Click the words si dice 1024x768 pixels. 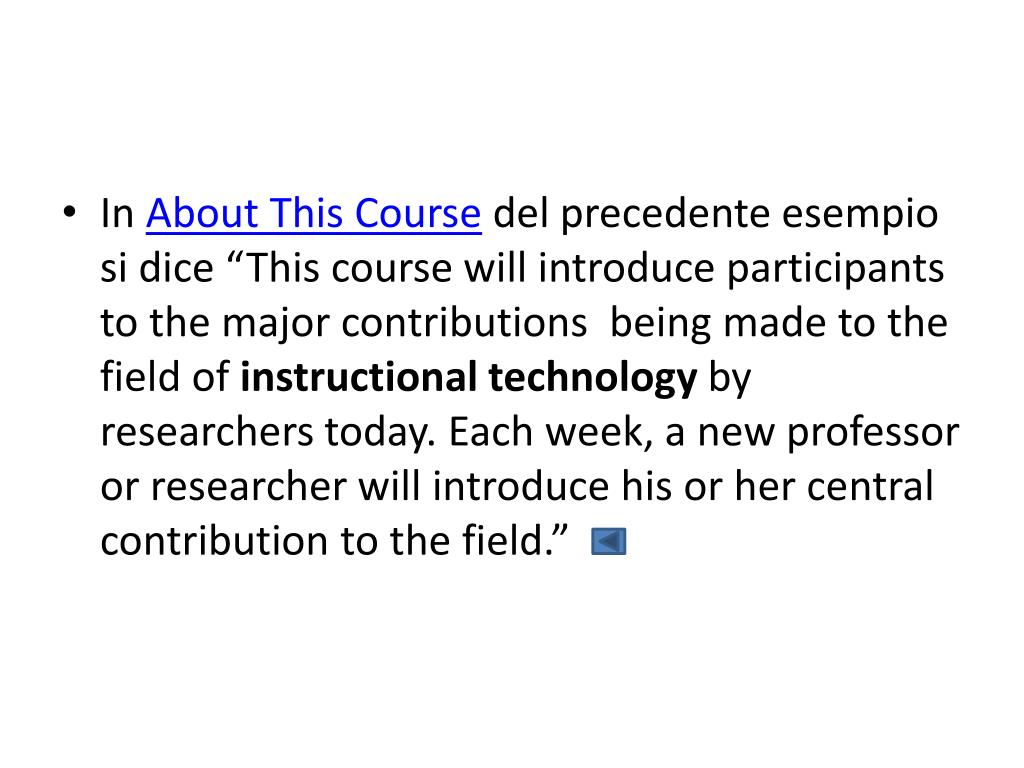click(157, 268)
